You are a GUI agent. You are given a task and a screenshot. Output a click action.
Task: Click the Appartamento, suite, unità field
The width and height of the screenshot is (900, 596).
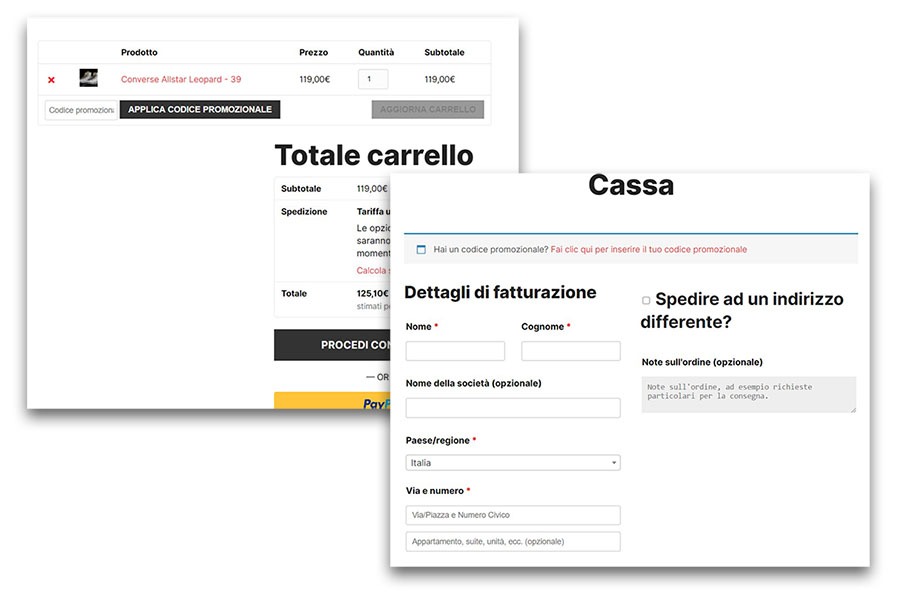pos(513,542)
